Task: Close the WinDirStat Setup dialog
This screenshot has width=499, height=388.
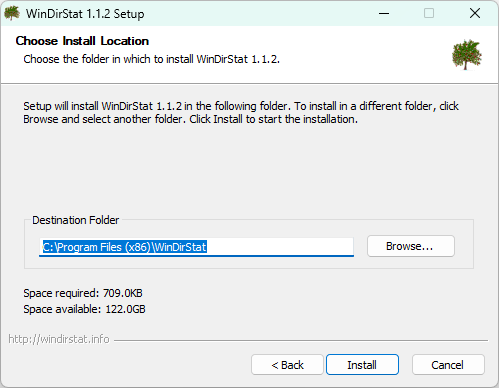Action: click(x=475, y=13)
